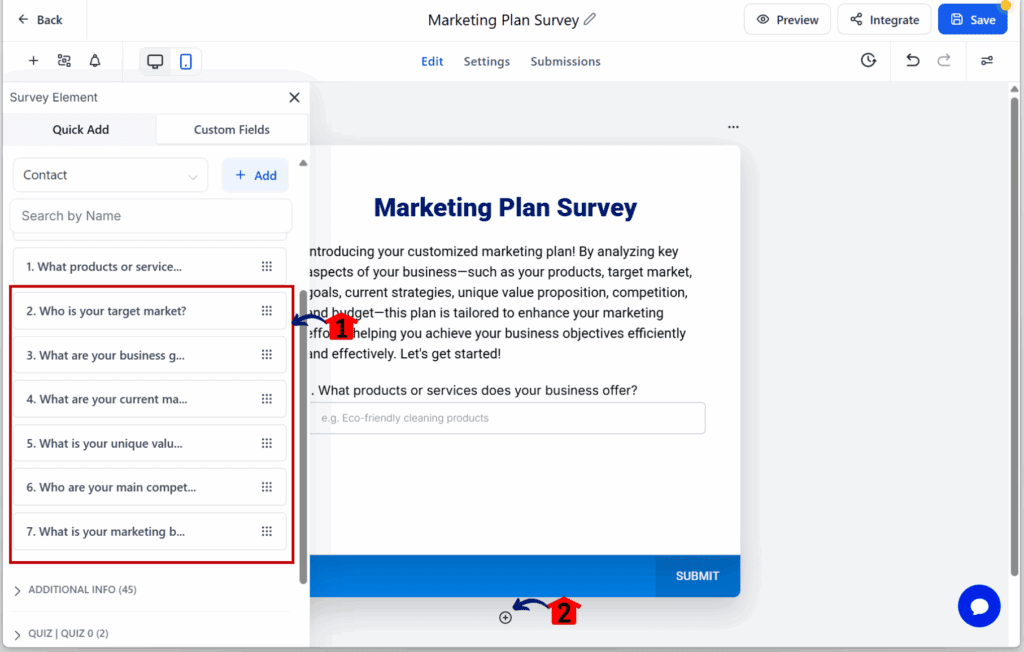Click the field list scrollbar thumb

tap(303, 436)
